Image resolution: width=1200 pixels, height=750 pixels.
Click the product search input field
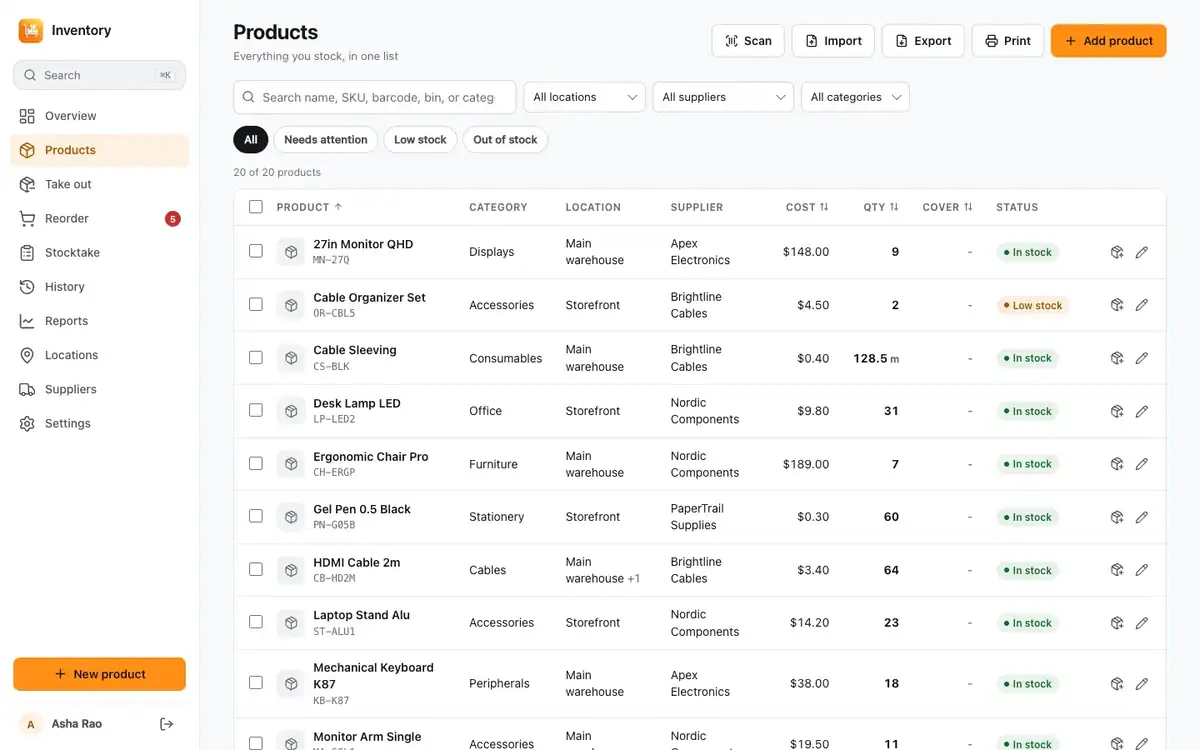click(x=375, y=97)
